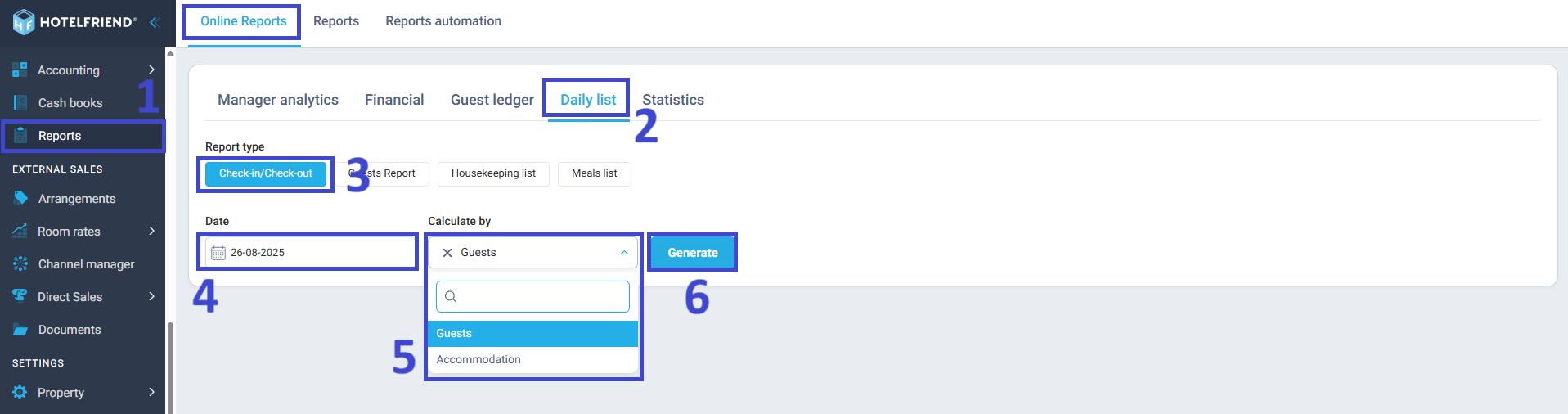The image size is (1568, 414).
Task: Open Documents in the sidebar
Action: [70, 330]
